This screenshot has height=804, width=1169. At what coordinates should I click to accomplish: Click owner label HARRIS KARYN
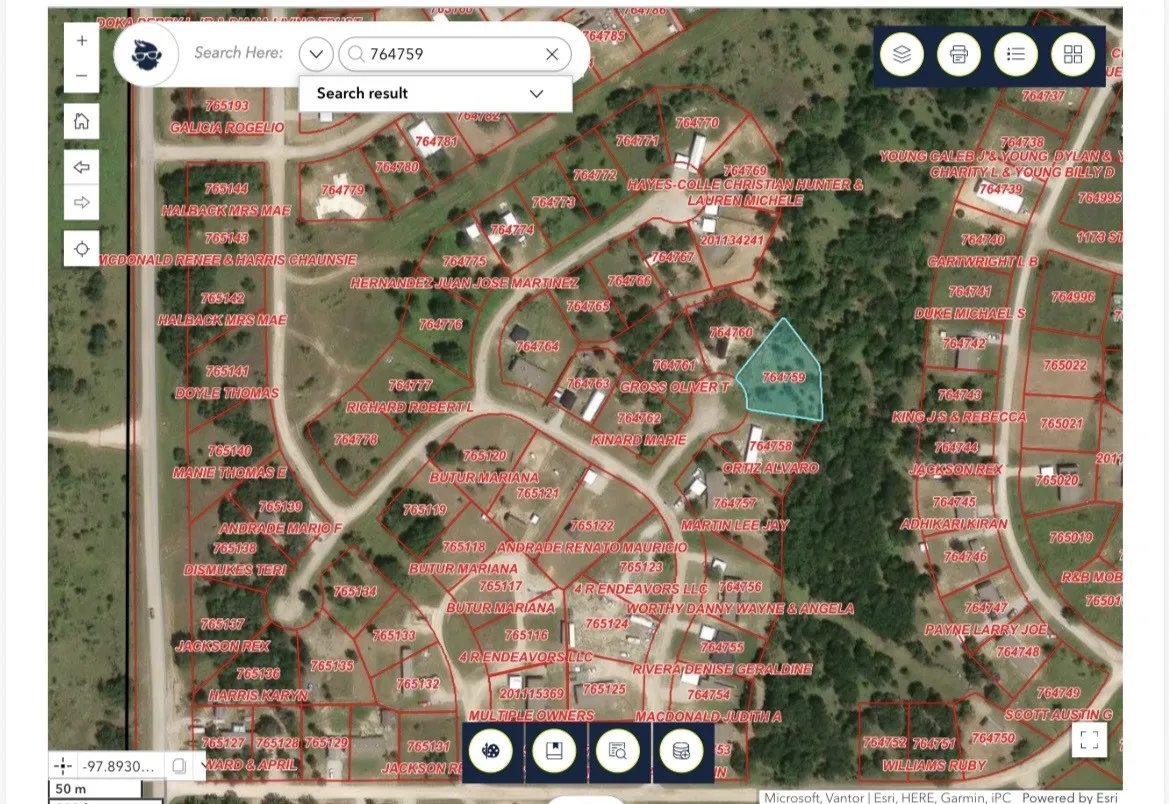click(258, 695)
